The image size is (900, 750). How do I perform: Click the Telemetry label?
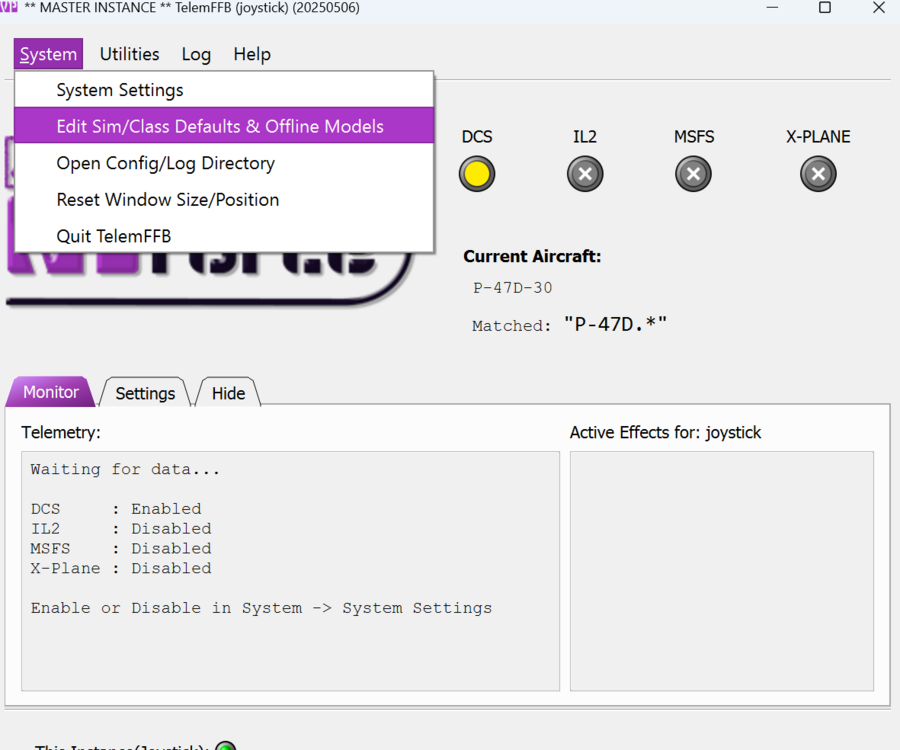[61, 432]
